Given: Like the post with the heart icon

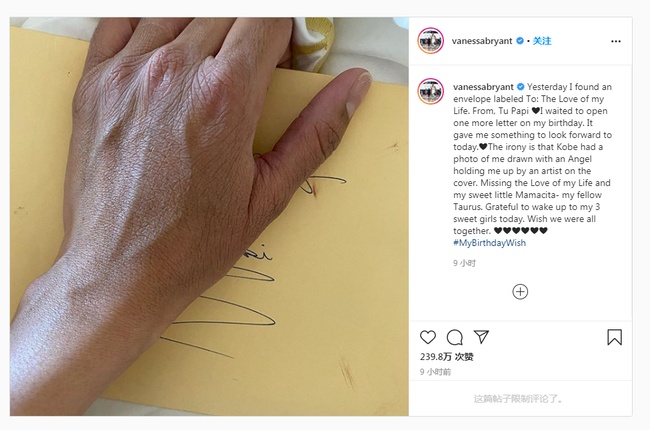Looking at the screenshot, I should [x=428, y=337].
